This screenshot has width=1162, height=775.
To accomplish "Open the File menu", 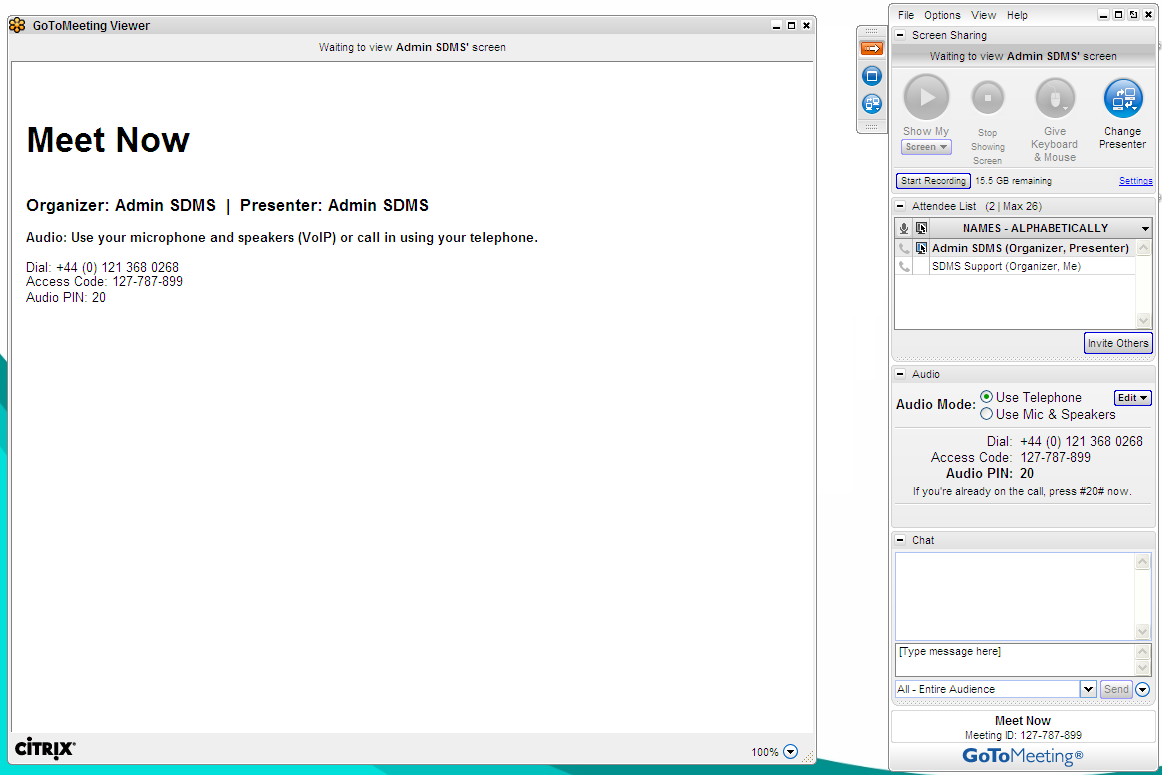I will coord(906,15).
